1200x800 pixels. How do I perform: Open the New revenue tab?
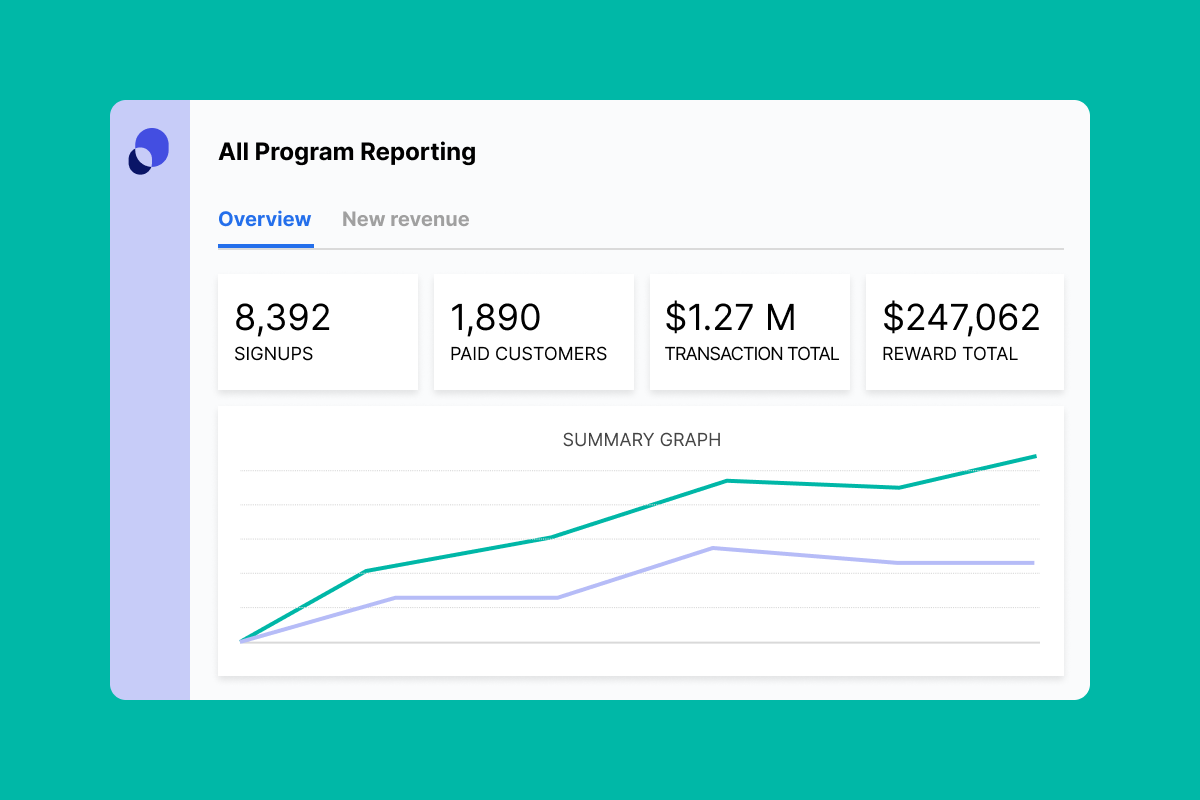[x=405, y=219]
